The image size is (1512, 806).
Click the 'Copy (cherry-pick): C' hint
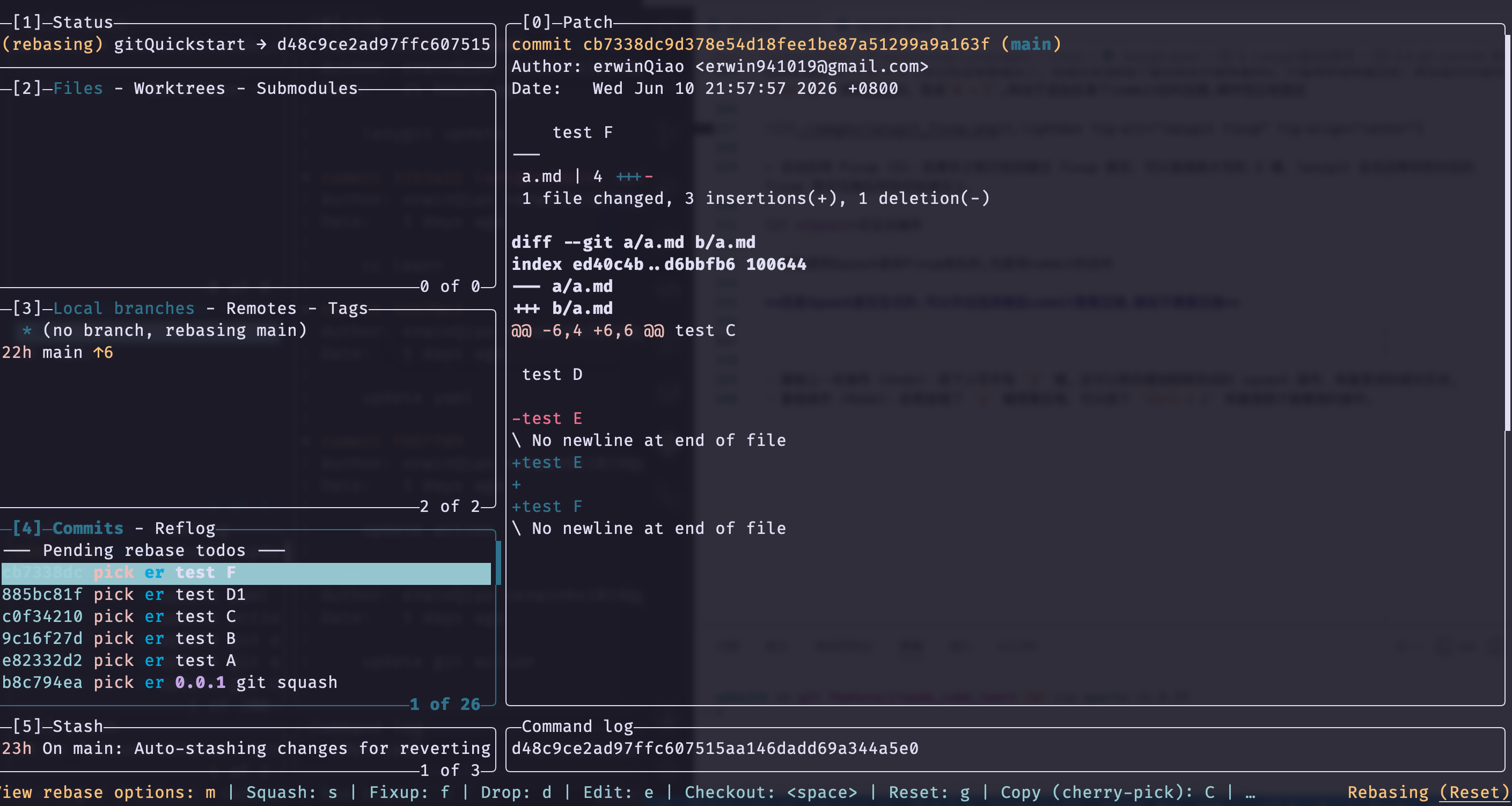1107,793
